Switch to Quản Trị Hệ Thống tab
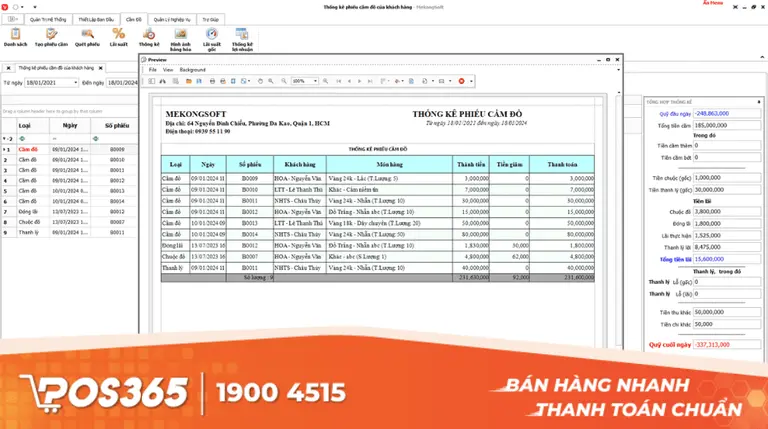Image resolution: width=768 pixels, height=429 pixels. (48, 20)
